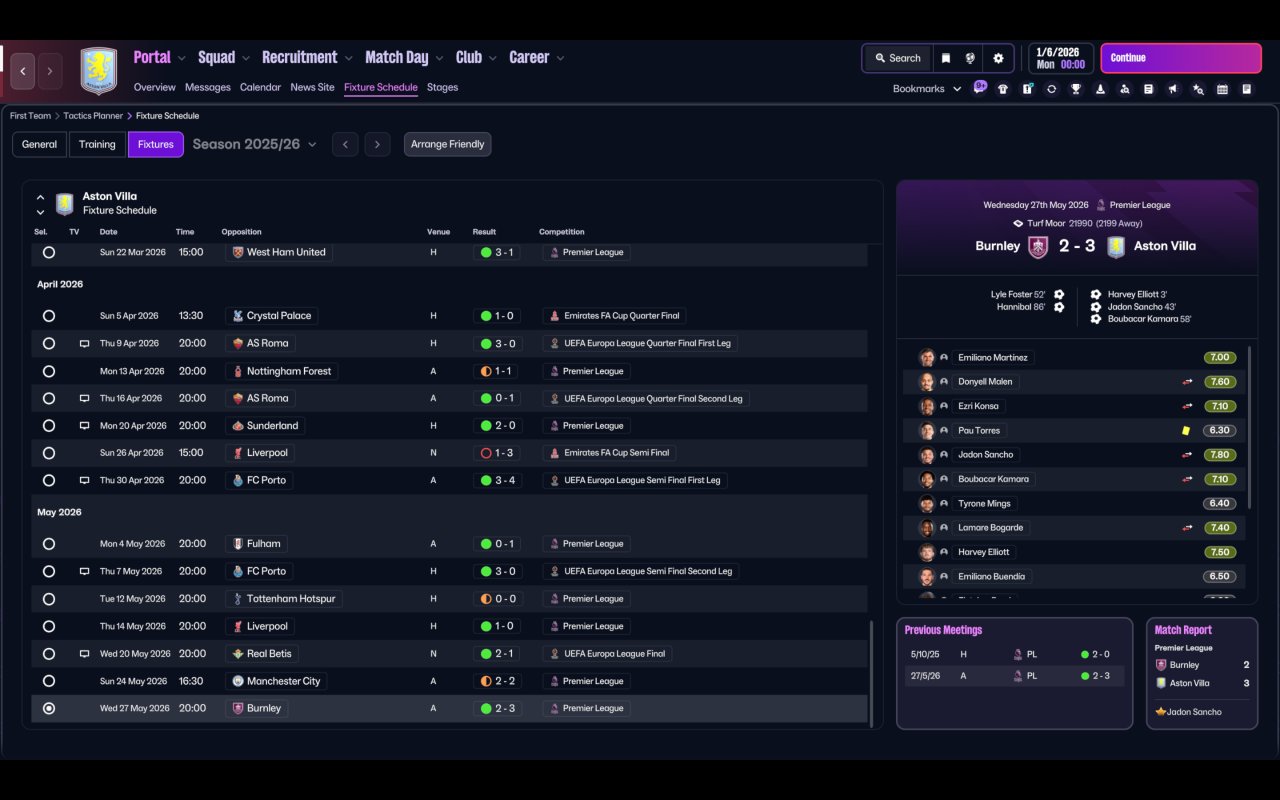Select the radio button for Manchester City fixture
The image size is (1280, 800).
tap(49, 681)
